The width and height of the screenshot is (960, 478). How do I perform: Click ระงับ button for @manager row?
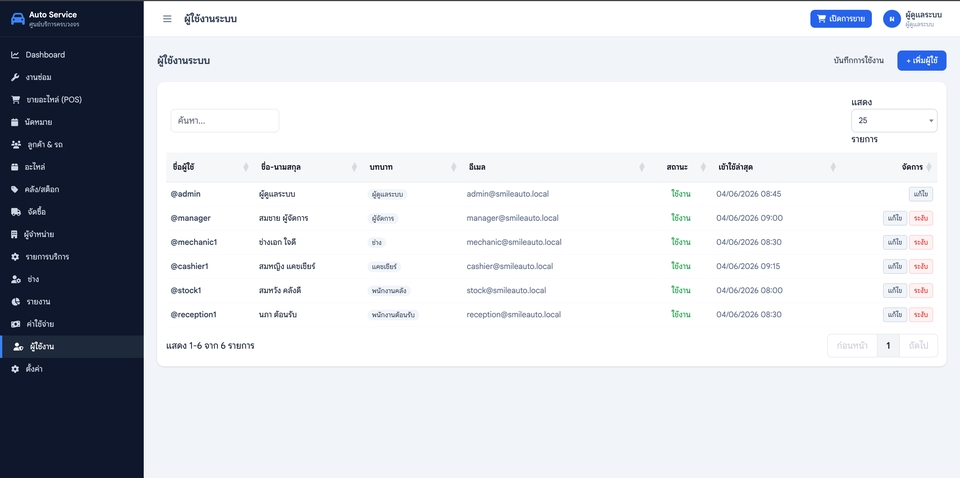[921, 218]
